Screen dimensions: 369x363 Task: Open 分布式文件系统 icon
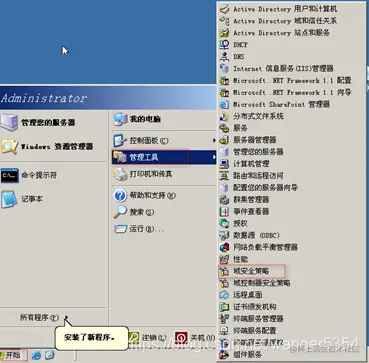(x=225, y=116)
